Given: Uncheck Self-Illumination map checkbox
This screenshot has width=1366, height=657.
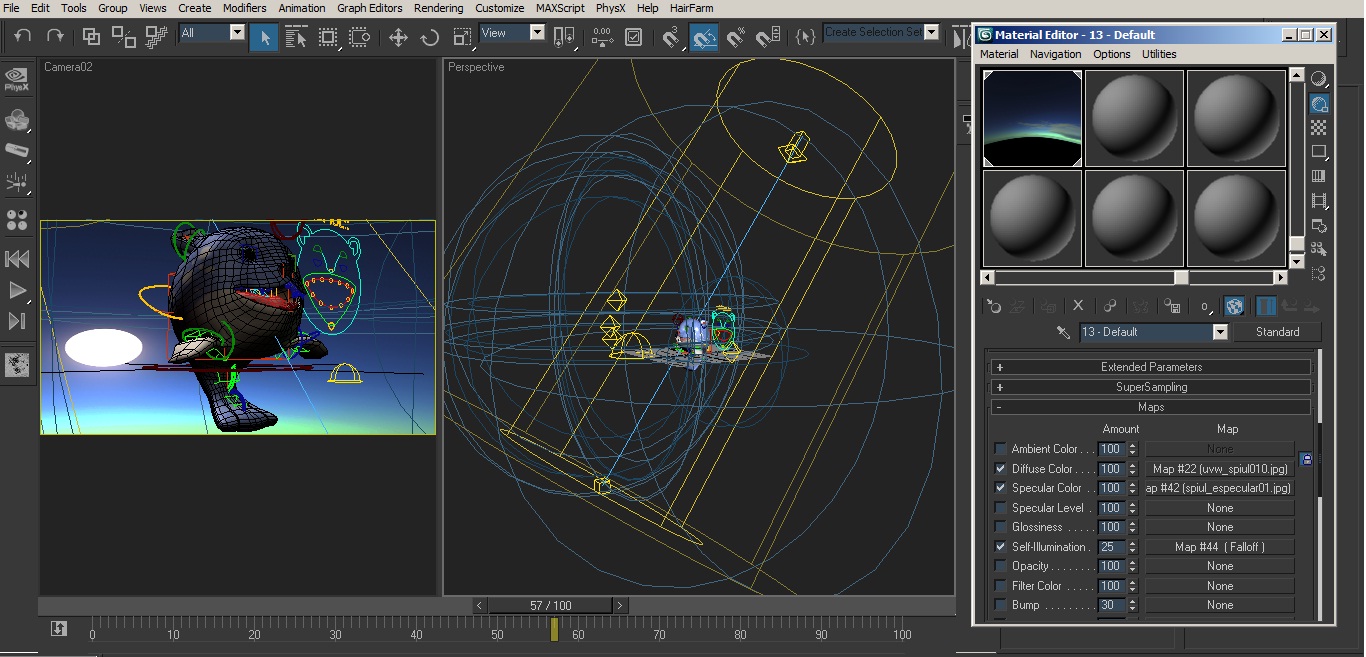Looking at the screenshot, I should pyautogui.click(x=1001, y=547).
